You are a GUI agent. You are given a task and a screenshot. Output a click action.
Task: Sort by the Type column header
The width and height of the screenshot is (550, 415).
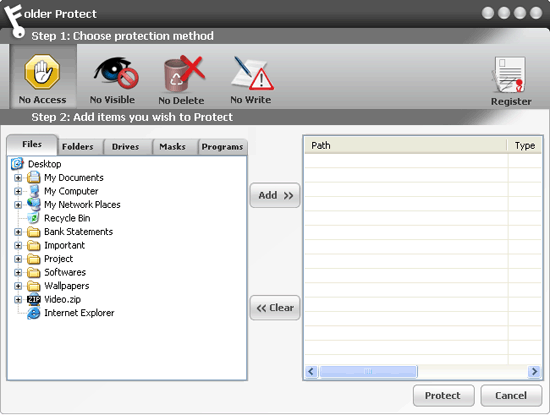524,145
